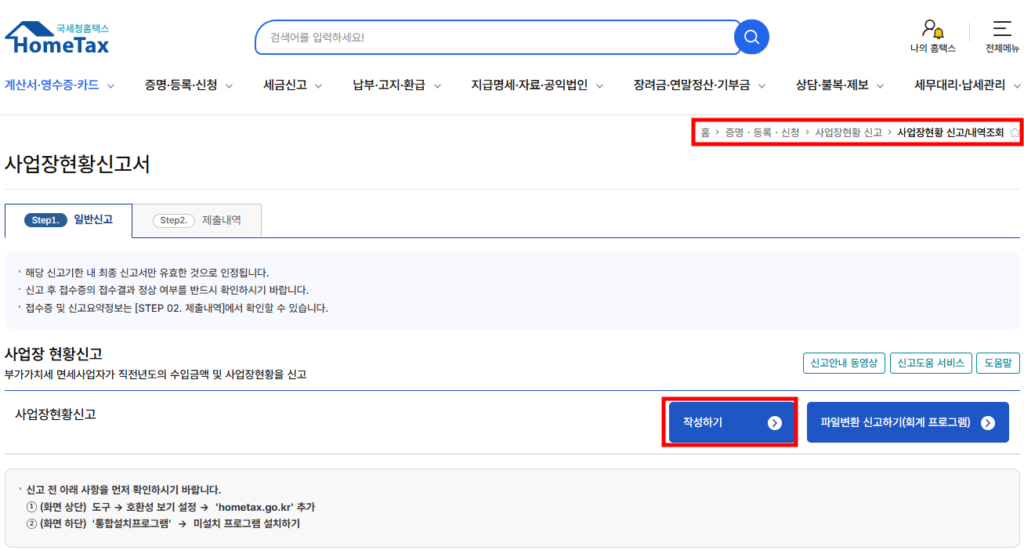The image size is (1024, 550).
Task: Click the 사업장현황신고서 page title
Action: pyautogui.click(x=77, y=164)
